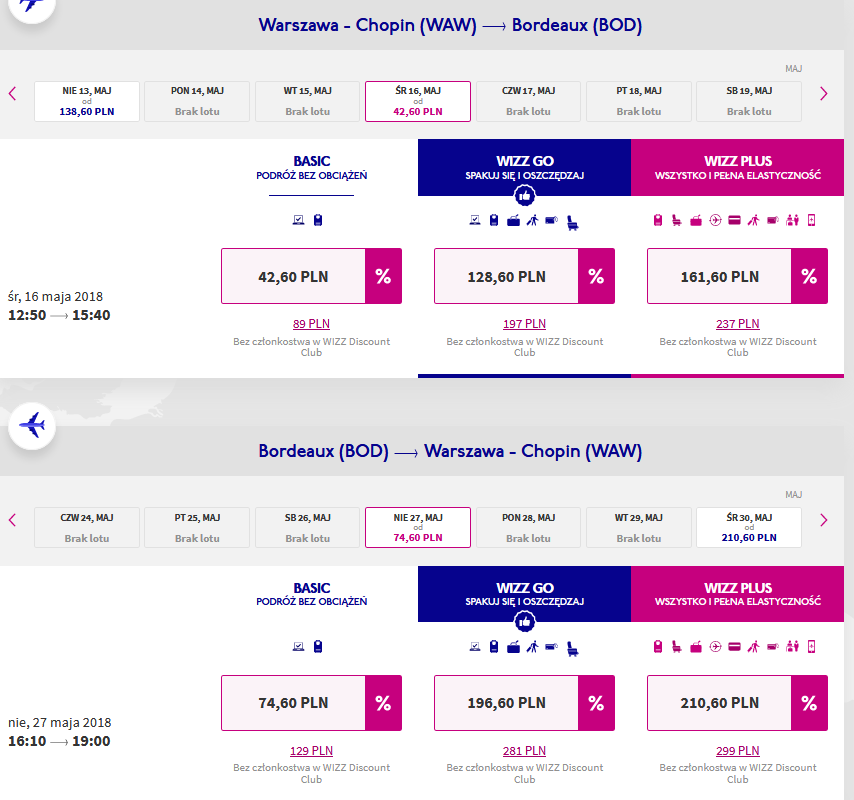Image resolution: width=854 pixels, height=800 pixels.
Task: Click the percent discount icon beside 42,60 PLN fare
Action: pyautogui.click(x=383, y=276)
